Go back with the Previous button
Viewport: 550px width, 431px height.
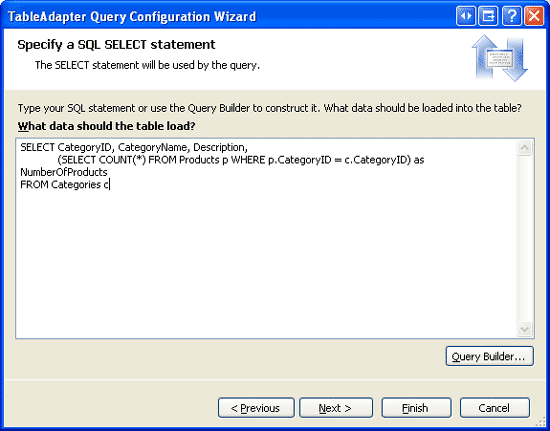click(256, 408)
